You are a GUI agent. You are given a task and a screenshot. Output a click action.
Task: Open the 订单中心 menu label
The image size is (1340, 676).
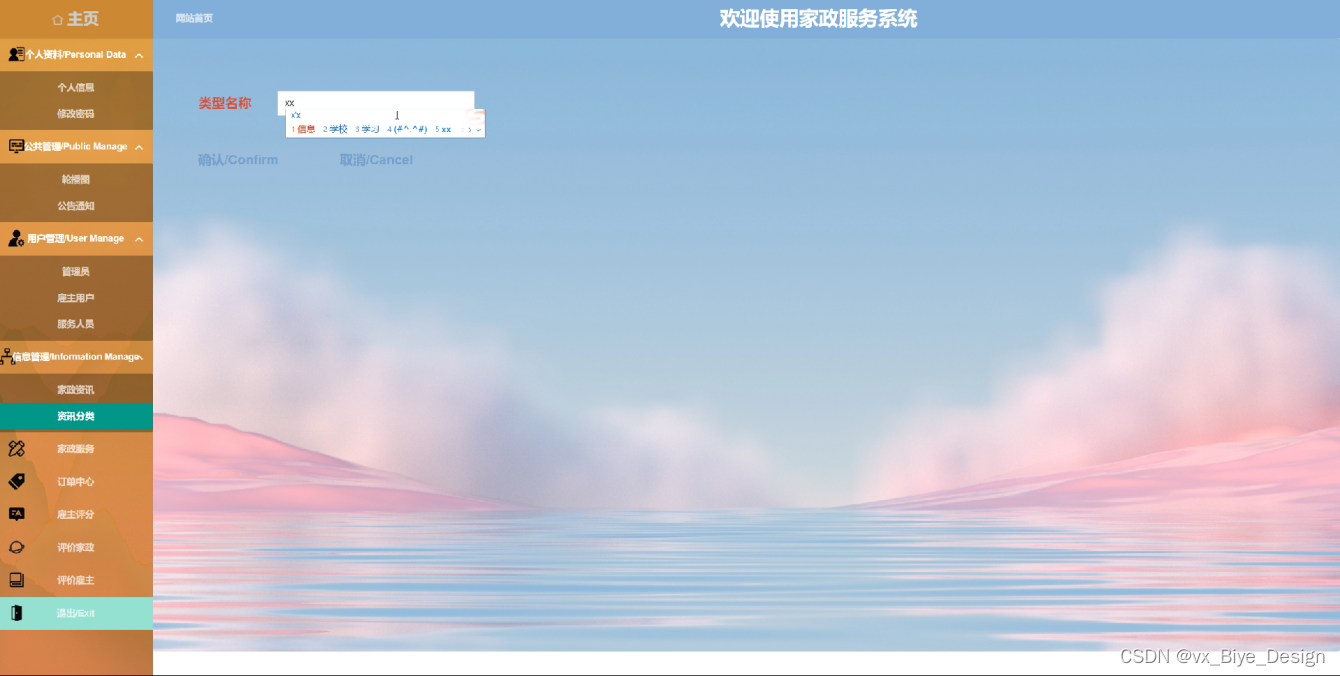tap(76, 482)
